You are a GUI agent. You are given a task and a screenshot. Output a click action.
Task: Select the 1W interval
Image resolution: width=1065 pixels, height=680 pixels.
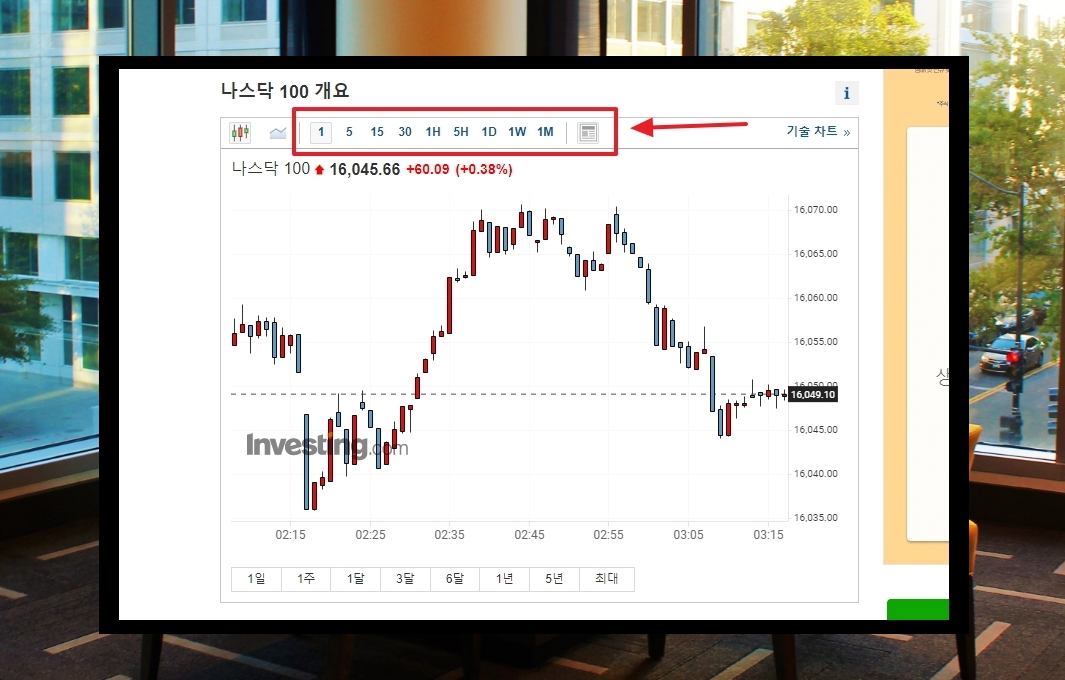[x=517, y=132]
